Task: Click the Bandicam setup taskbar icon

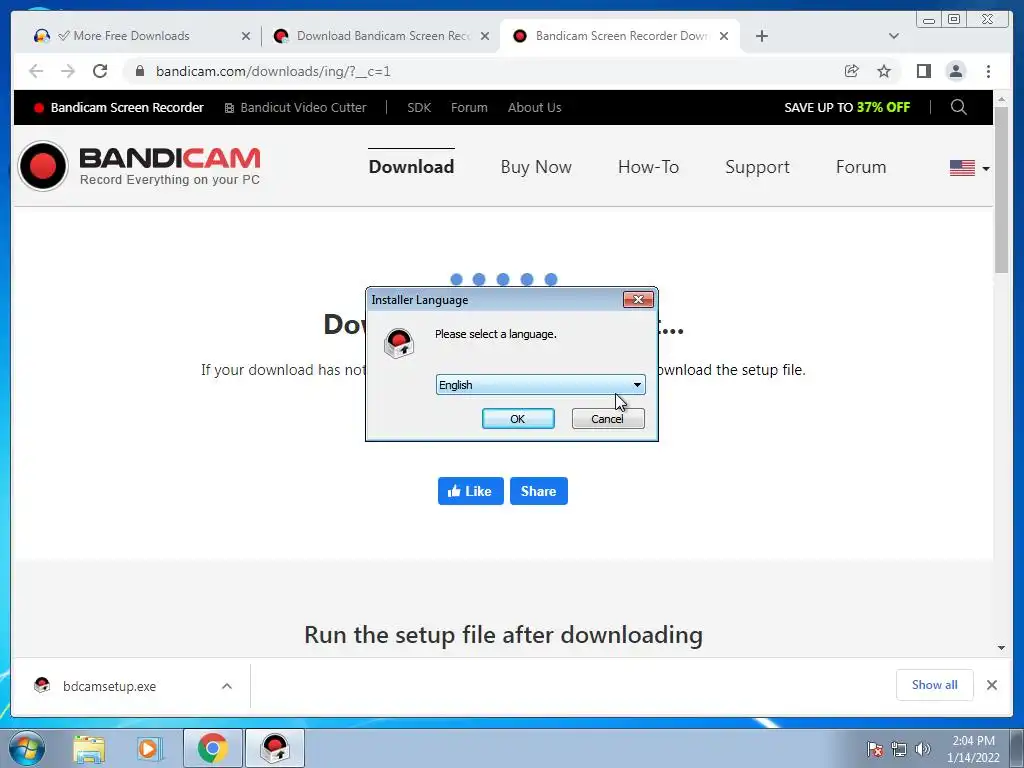Action: pyautogui.click(x=274, y=748)
